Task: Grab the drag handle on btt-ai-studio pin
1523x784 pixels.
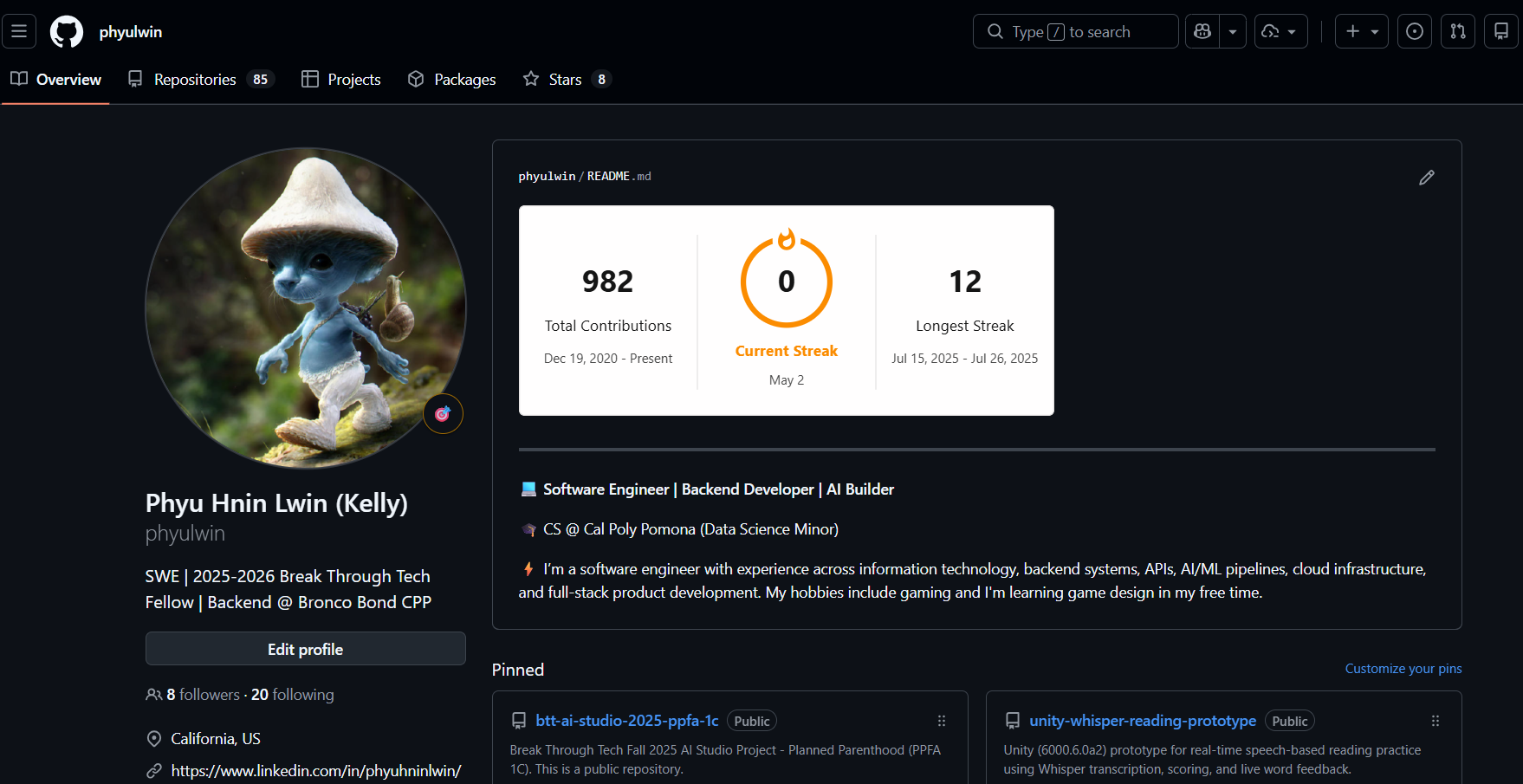Action: (942, 721)
